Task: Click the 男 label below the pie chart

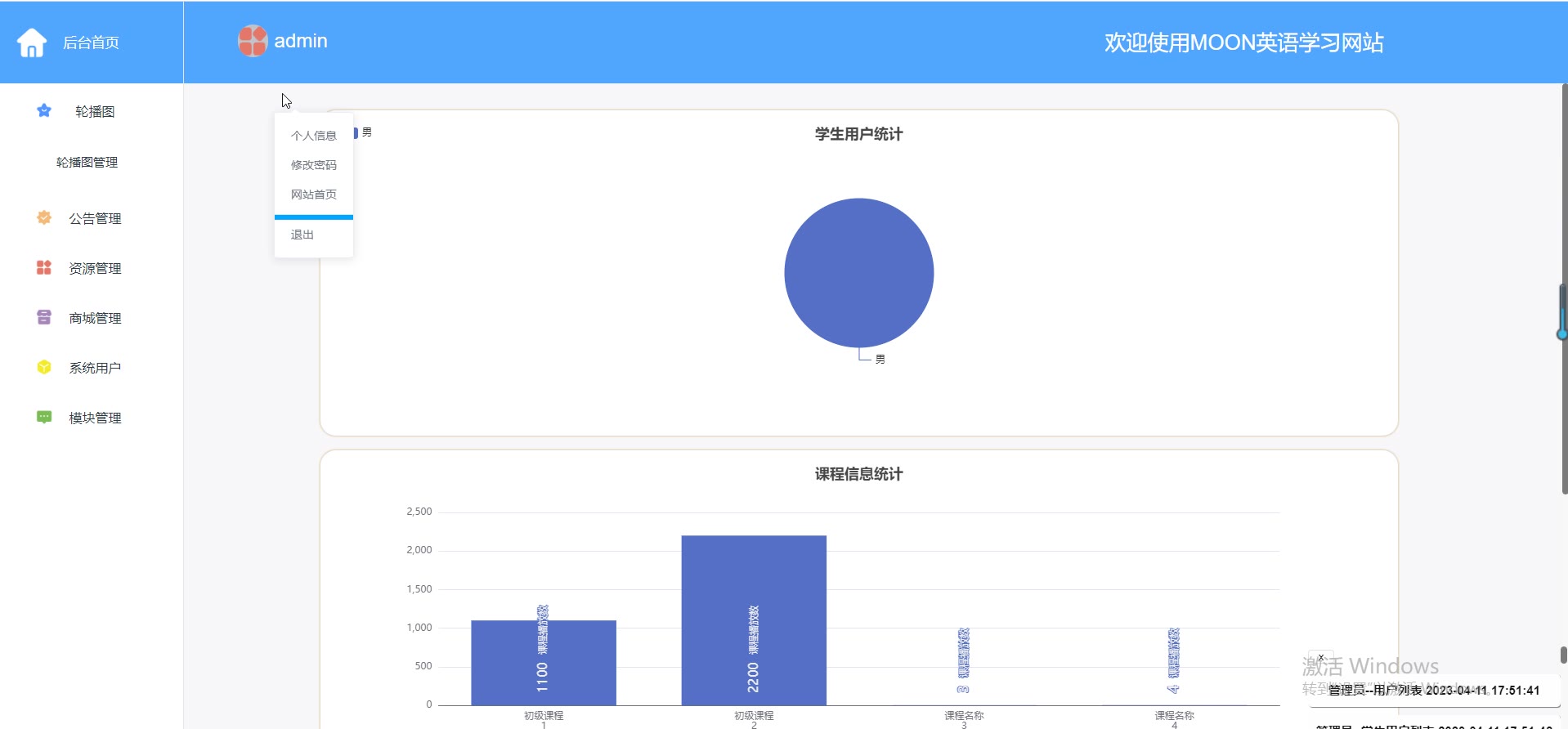Action: point(880,360)
